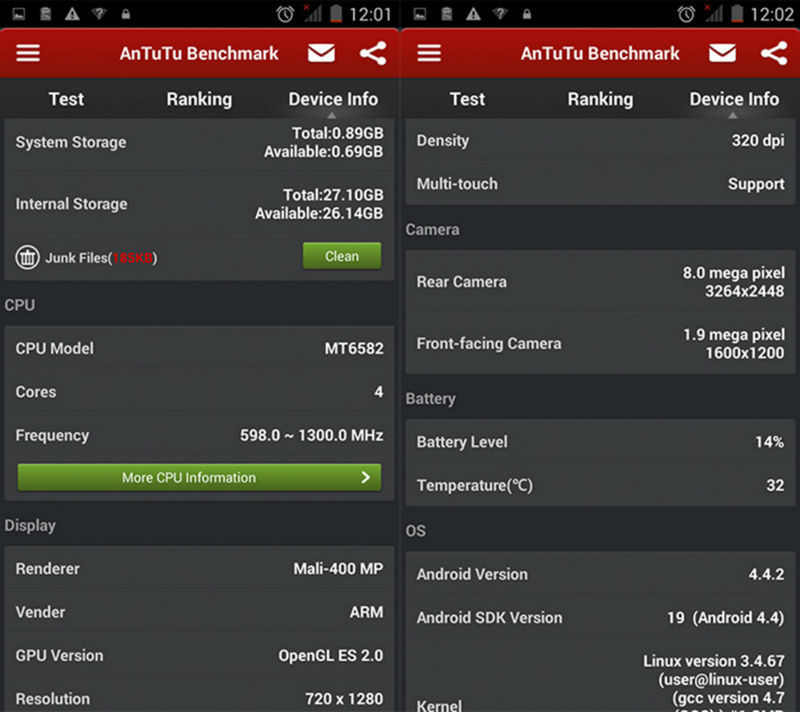Tap the Display section header
This screenshot has width=800, height=712.
tap(30, 526)
